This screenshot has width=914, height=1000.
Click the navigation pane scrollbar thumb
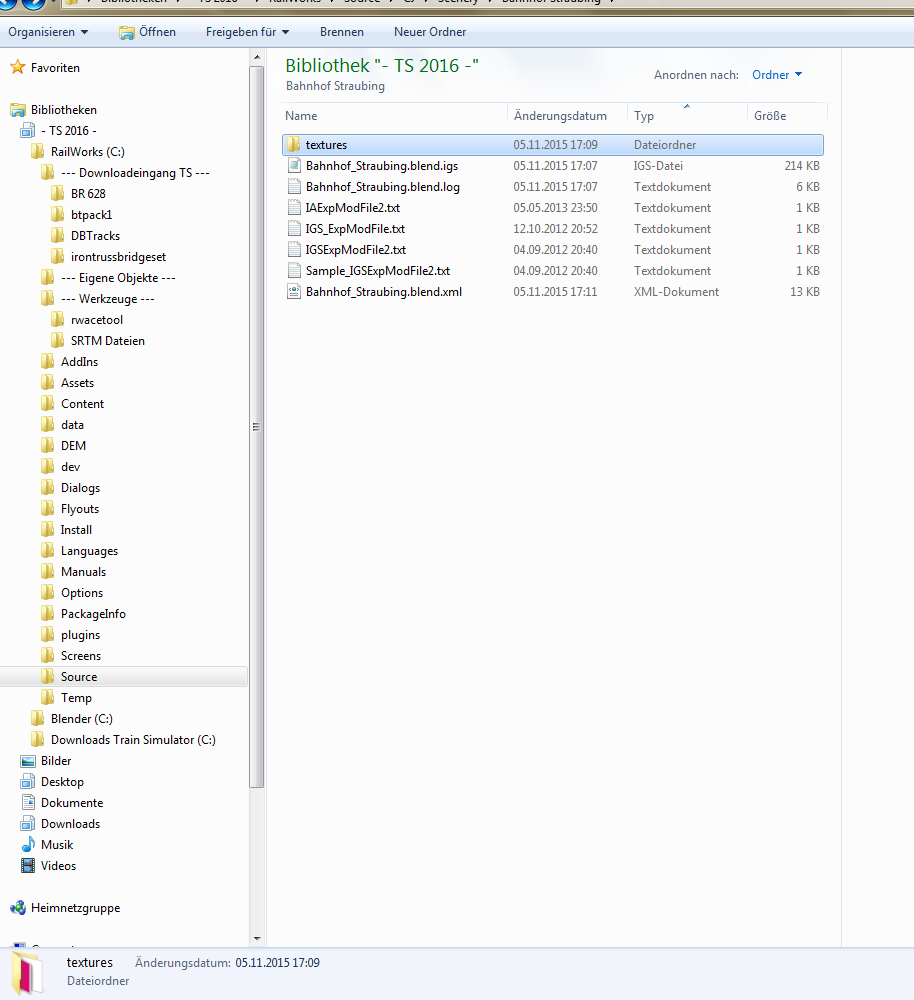pyautogui.click(x=256, y=427)
